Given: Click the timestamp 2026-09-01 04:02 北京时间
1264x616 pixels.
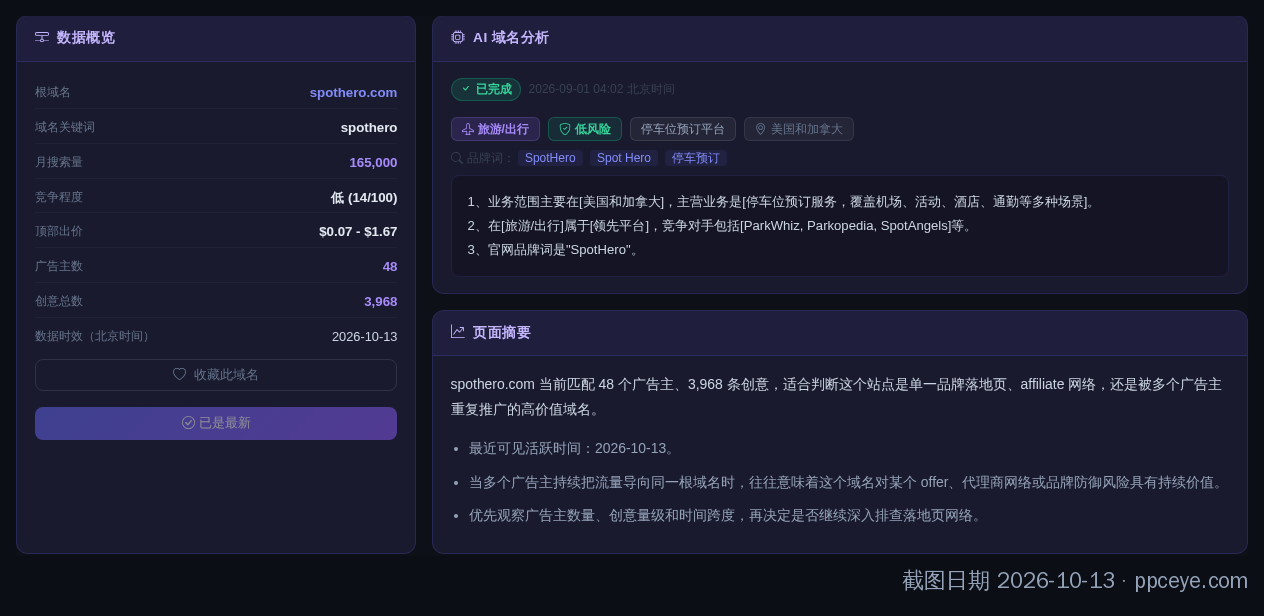Looking at the screenshot, I should (x=602, y=89).
